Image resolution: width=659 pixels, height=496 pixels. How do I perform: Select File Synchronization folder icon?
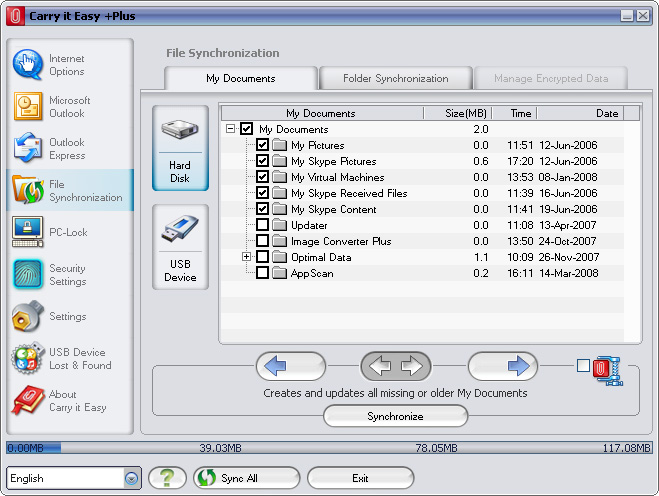tap(28, 190)
